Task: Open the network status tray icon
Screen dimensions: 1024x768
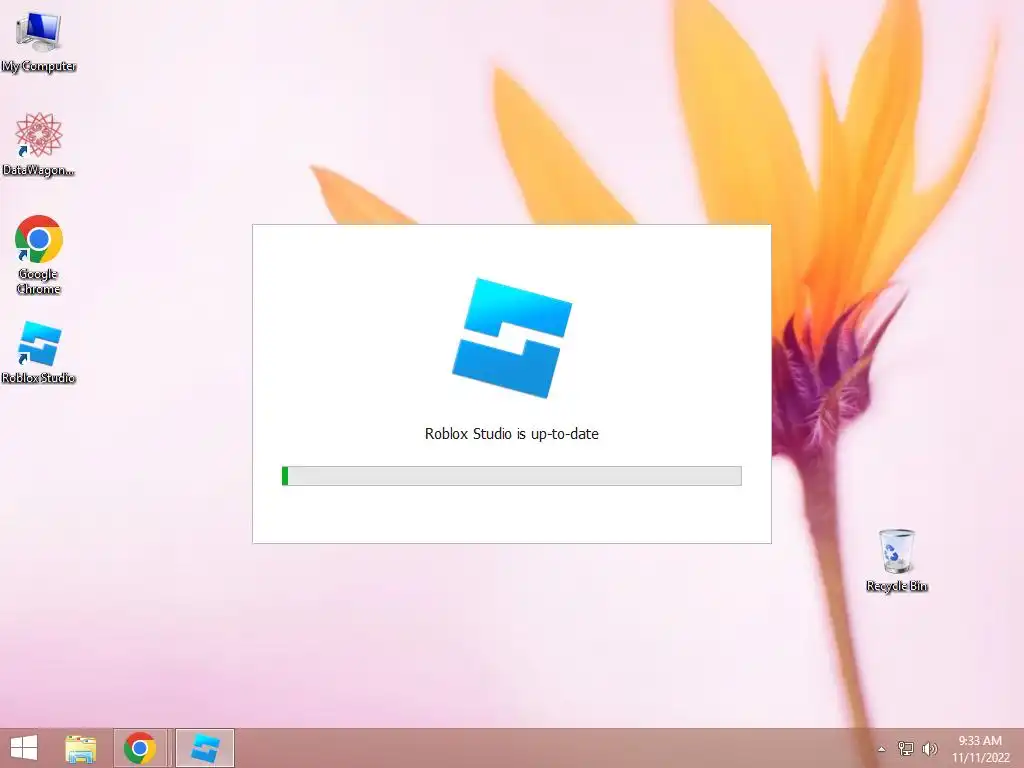Action: click(906, 748)
